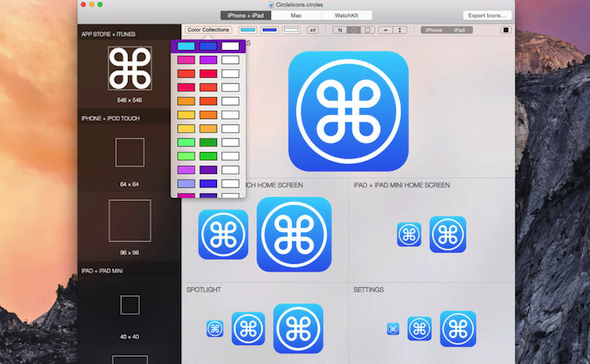This screenshot has width=590, height=364.
Task: Switch preview to iPhone
Action: [x=434, y=30]
